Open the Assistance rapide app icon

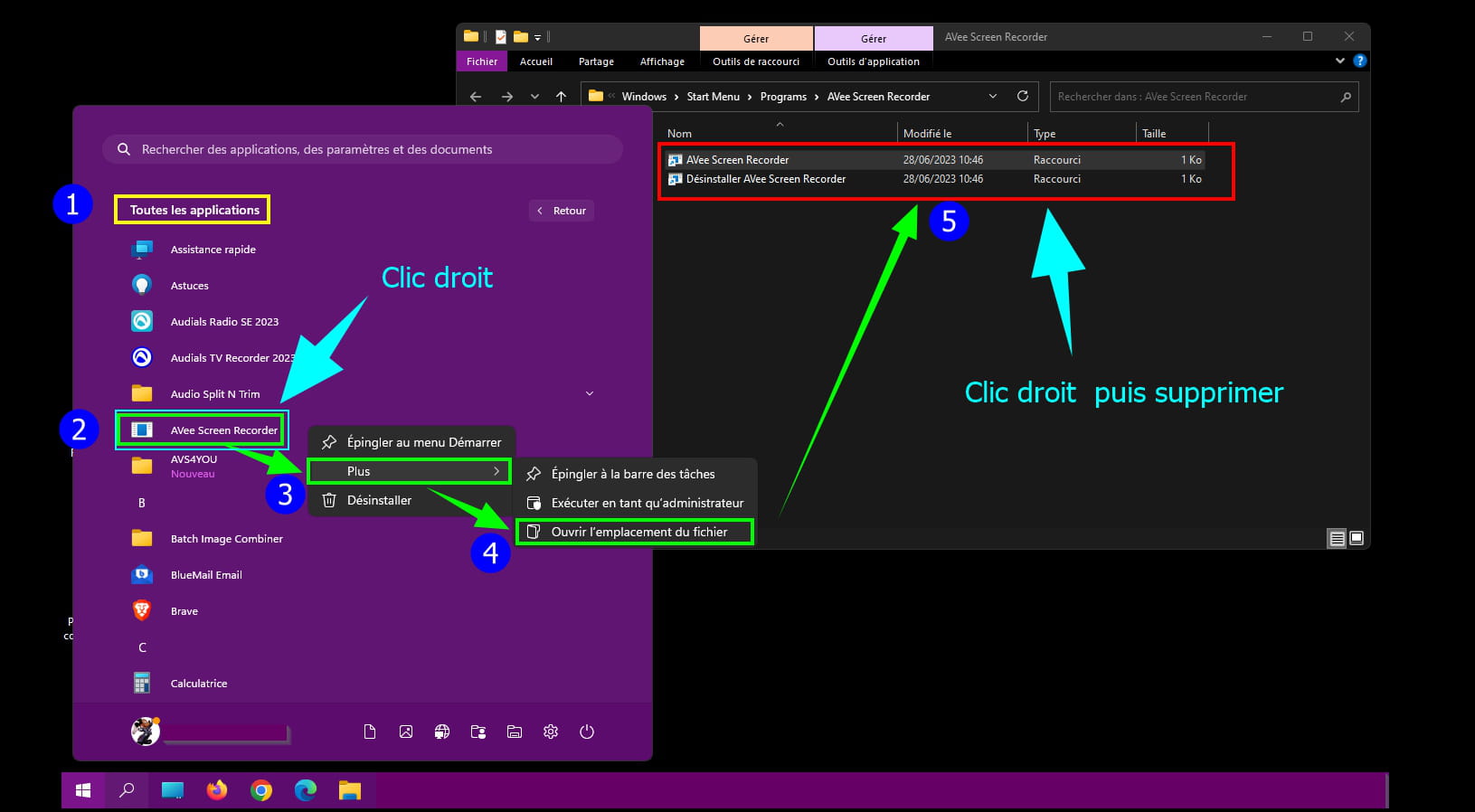(142, 250)
